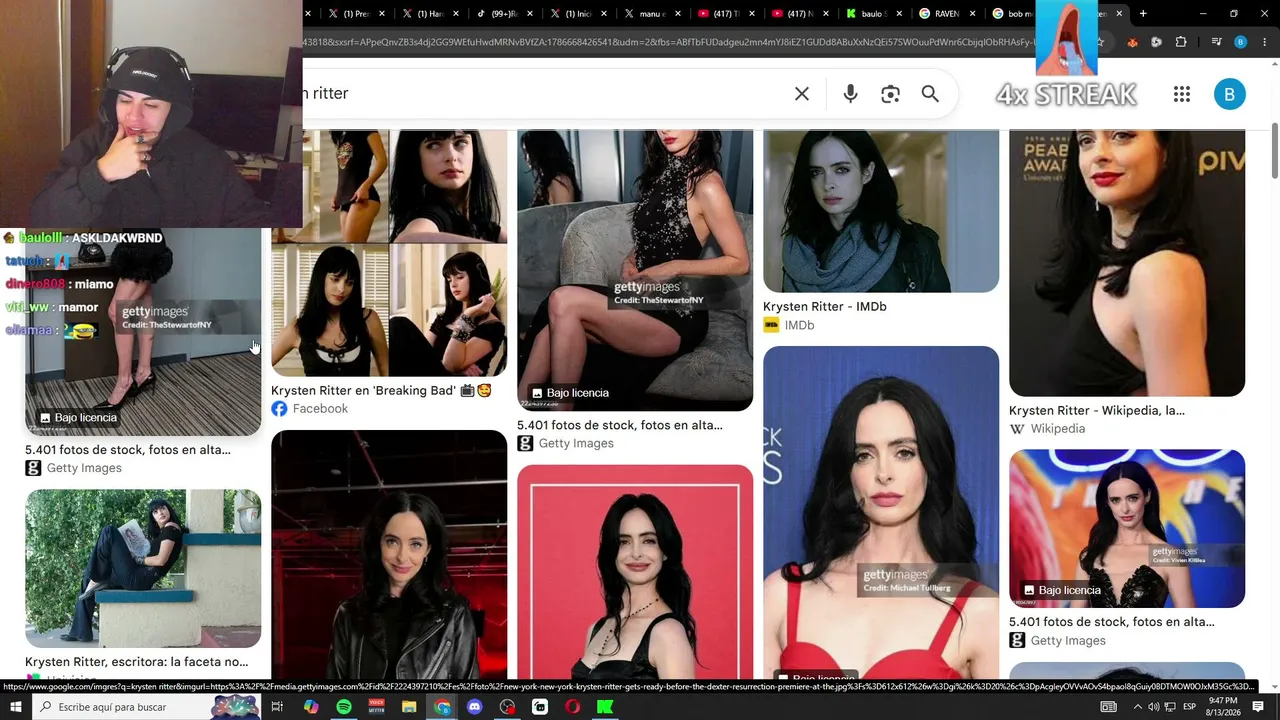Open File Explorer from the taskbar
This screenshot has height=720, width=1280.
409,707
